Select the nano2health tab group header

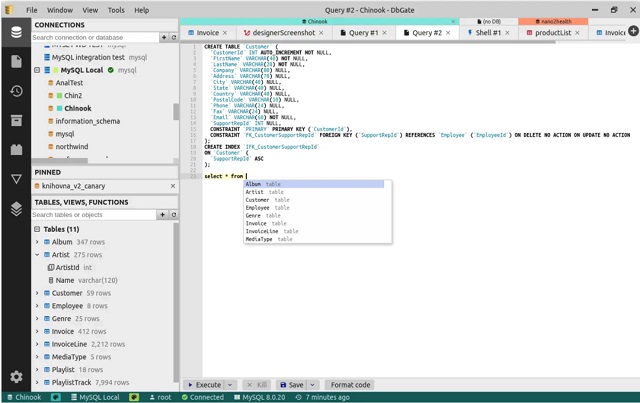553,21
